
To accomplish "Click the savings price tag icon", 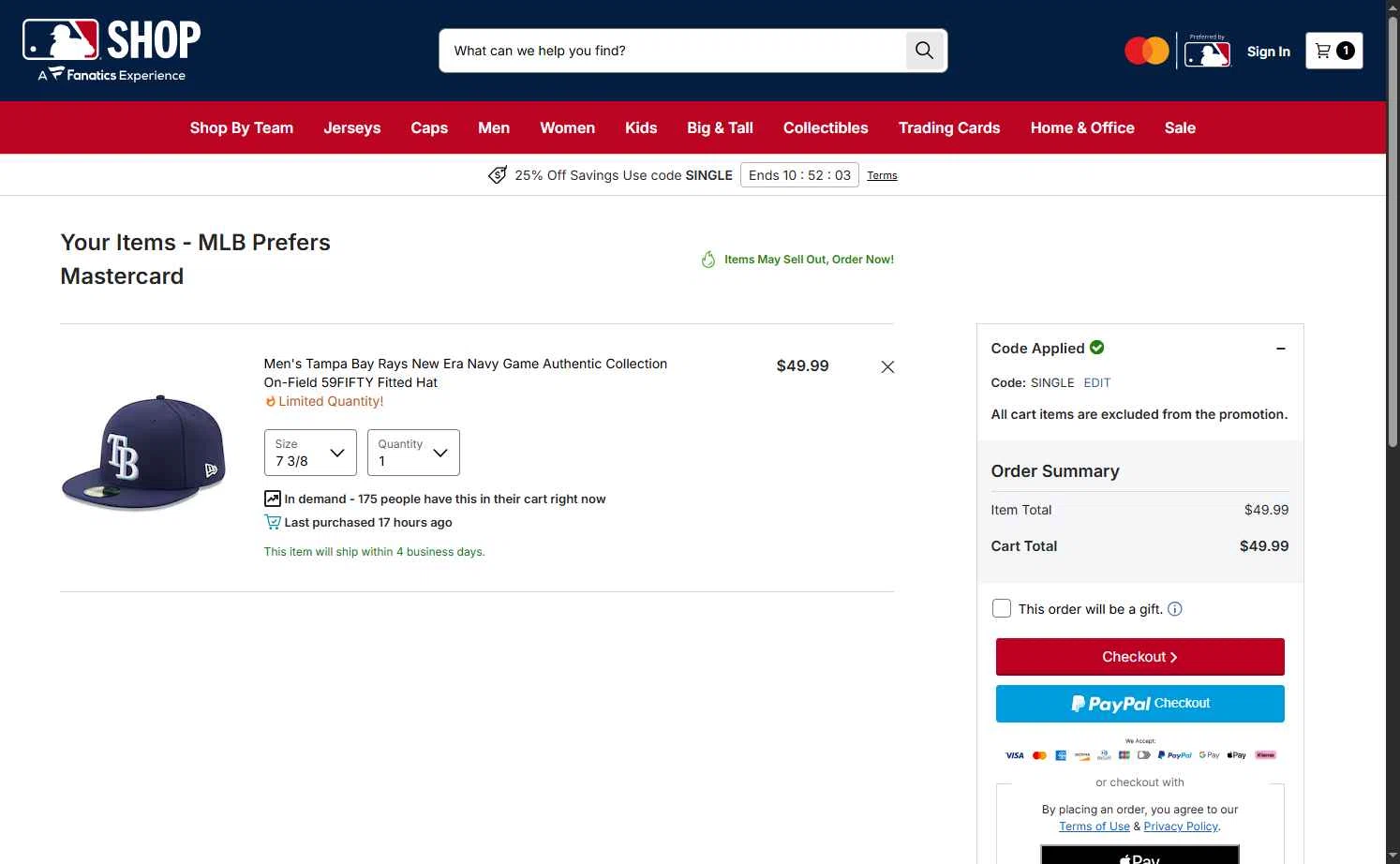I will (x=498, y=175).
